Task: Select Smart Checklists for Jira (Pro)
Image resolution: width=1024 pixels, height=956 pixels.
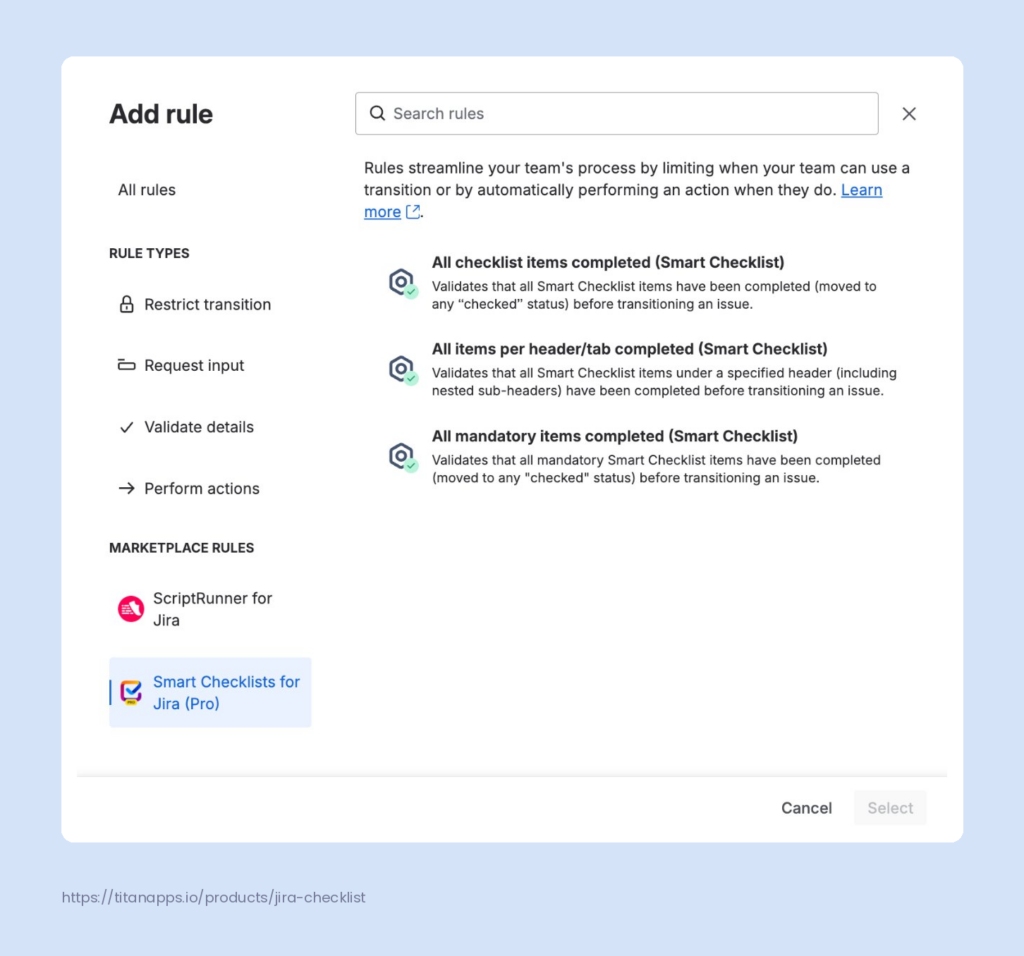Action: point(227,692)
